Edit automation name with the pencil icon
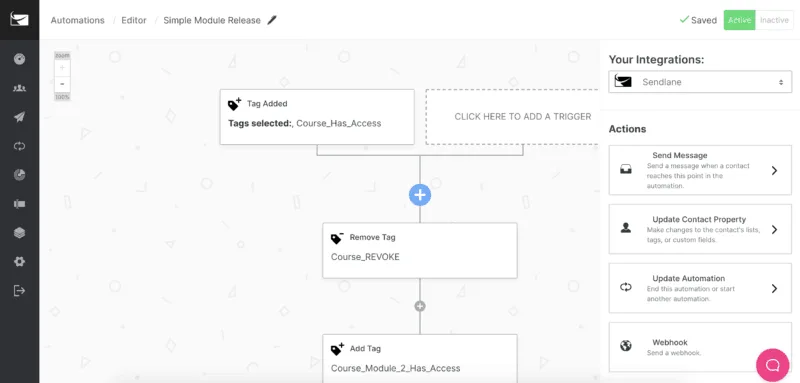The width and height of the screenshot is (800, 383). tap(272, 20)
